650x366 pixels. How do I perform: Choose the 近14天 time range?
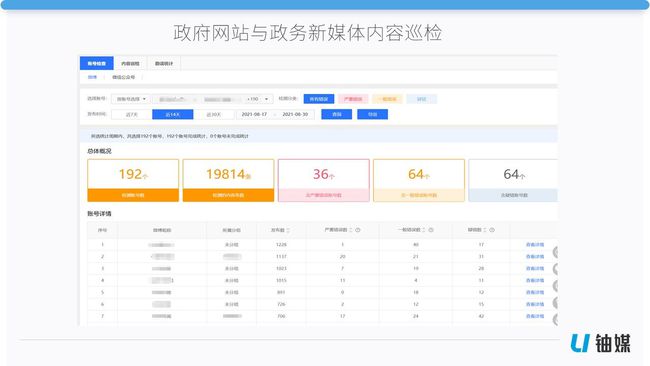[x=172, y=114]
